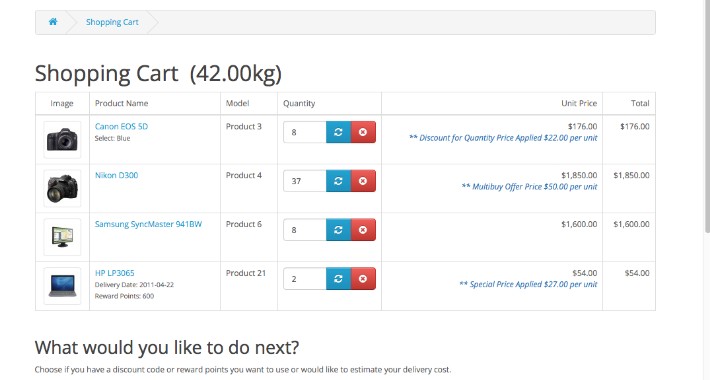The height and width of the screenshot is (380, 710).
Task: Open the HP LP3065 product link
Action: click(x=115, y=273)
